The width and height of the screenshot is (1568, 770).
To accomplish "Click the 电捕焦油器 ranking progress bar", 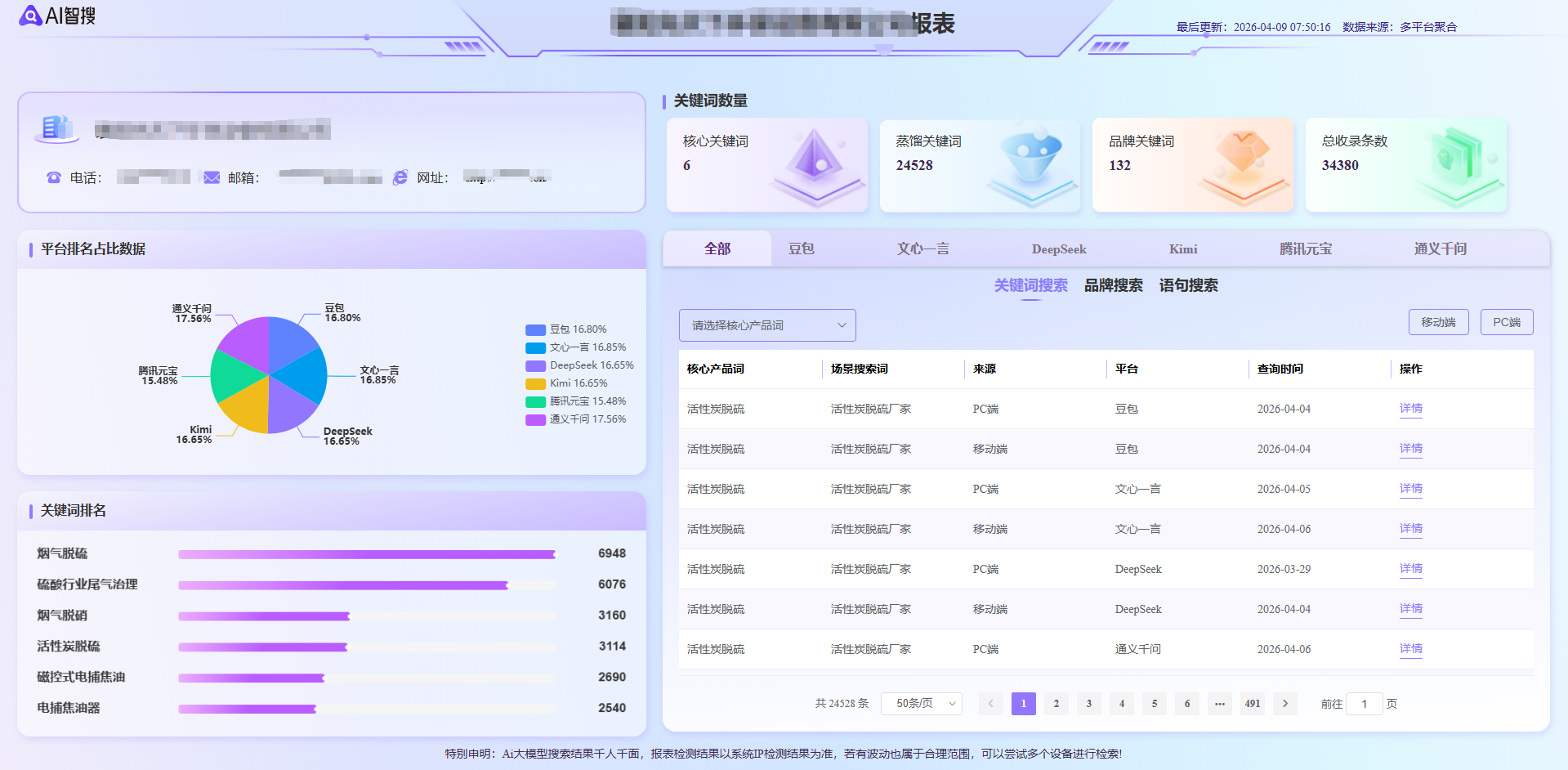I will point(367,709).
